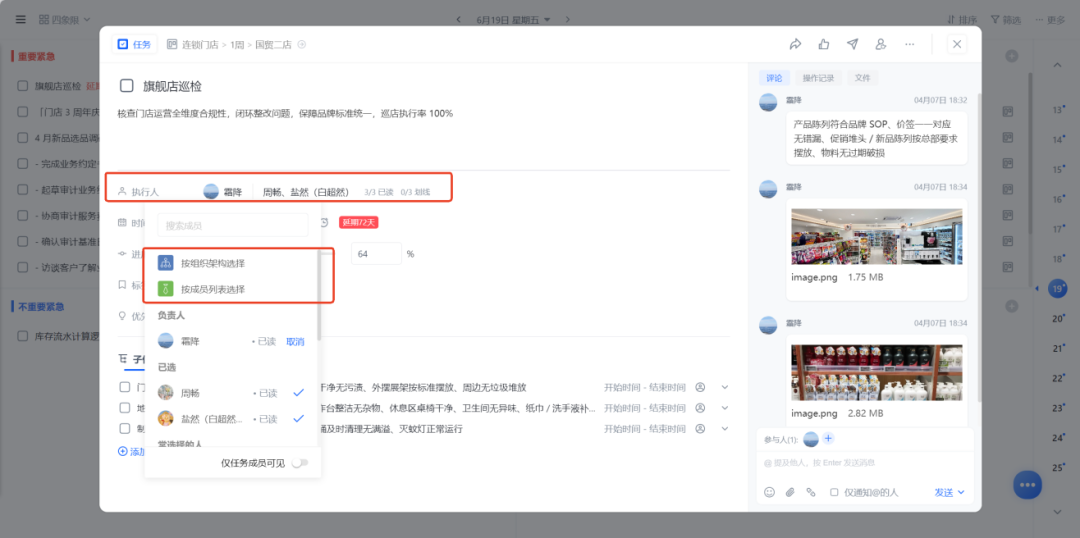Check the first subtask checkbox
This screenshot has height=538, width=1080.
[x=125, y=387]
